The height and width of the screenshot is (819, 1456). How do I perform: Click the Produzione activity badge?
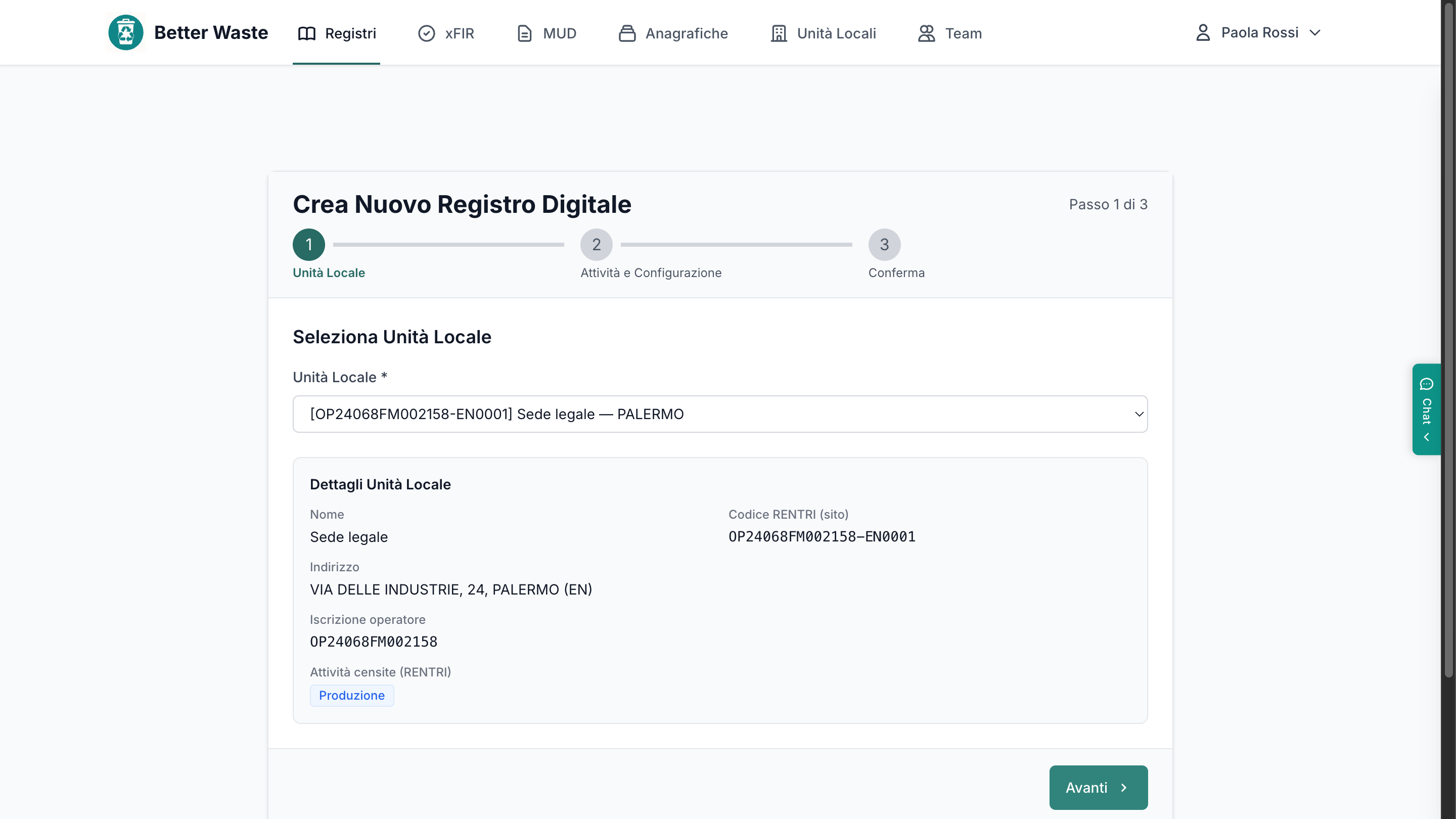coord(351,695)
